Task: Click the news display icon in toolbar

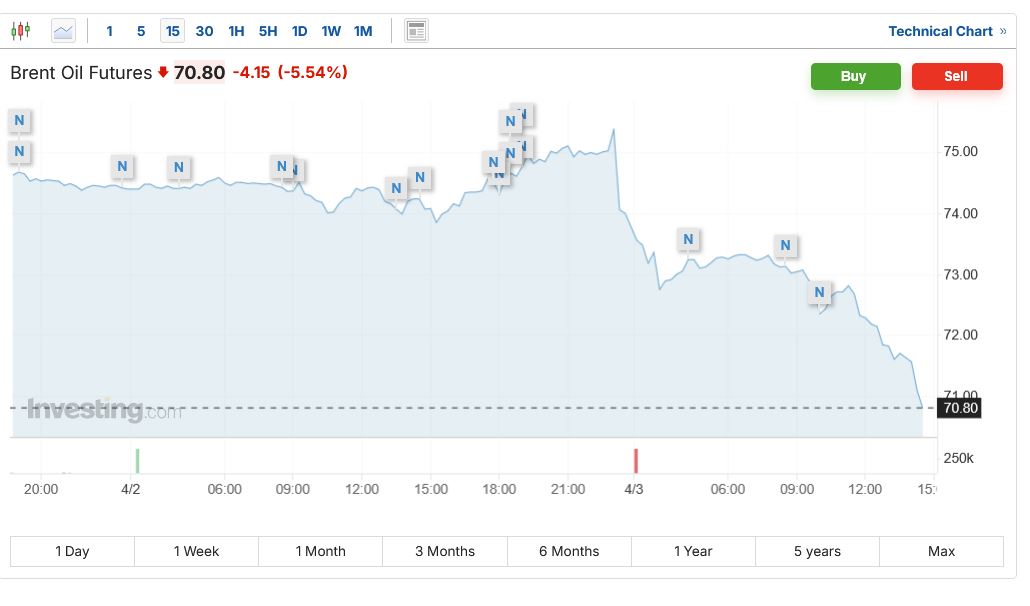Action: click(x=416, y=31)
